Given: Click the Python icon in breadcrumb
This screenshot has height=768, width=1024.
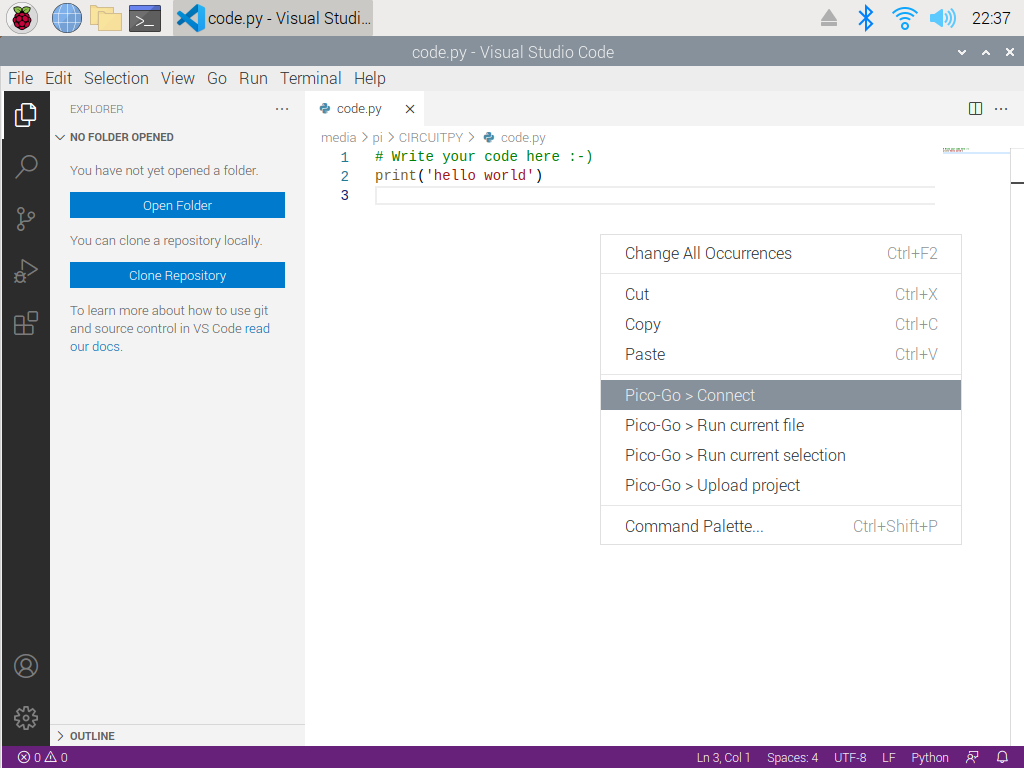Looking at the screenshot, I should tap(488, 138).
